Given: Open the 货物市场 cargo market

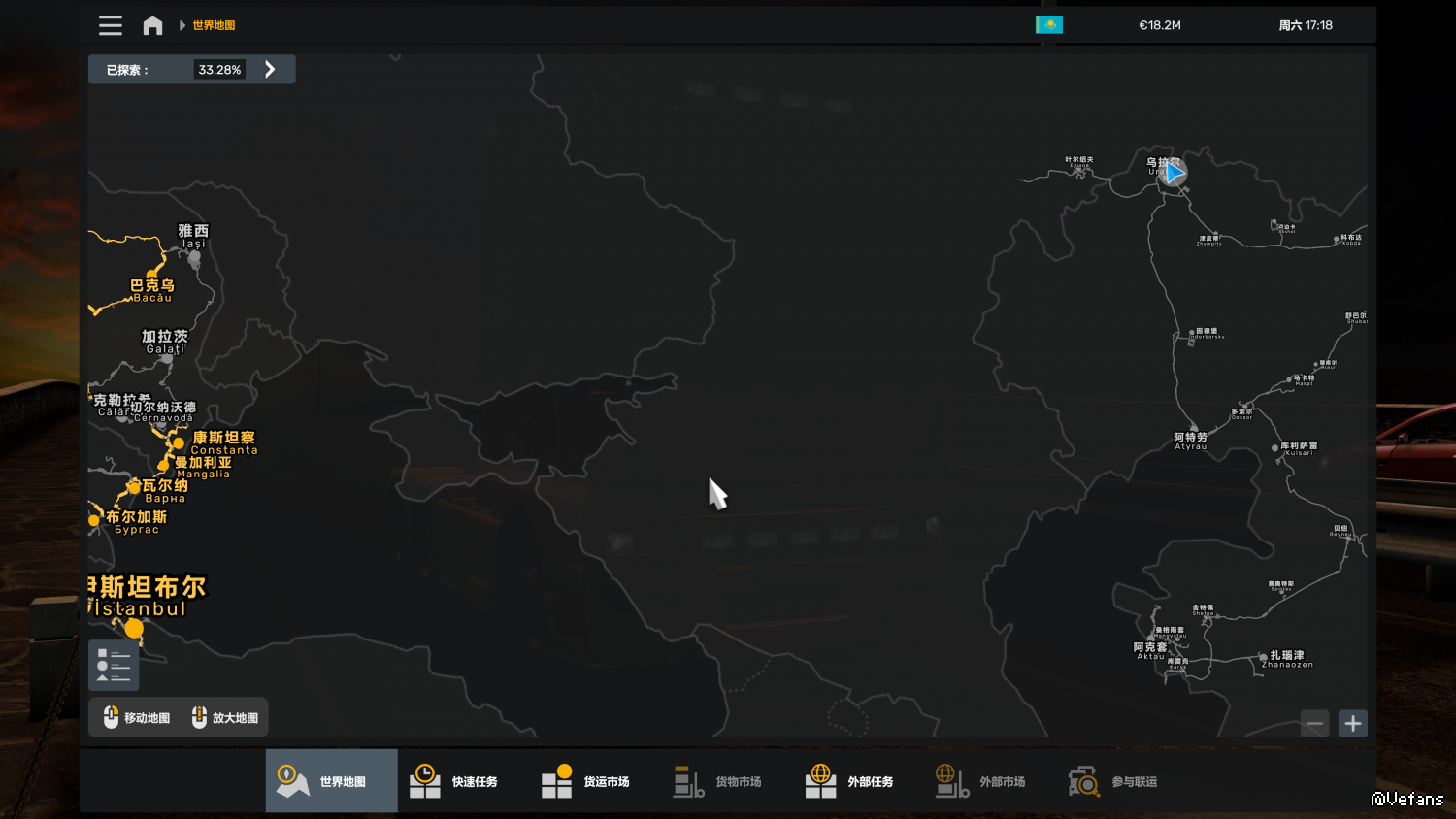Looking at the screenshot, I should click(x=718, y=781).
